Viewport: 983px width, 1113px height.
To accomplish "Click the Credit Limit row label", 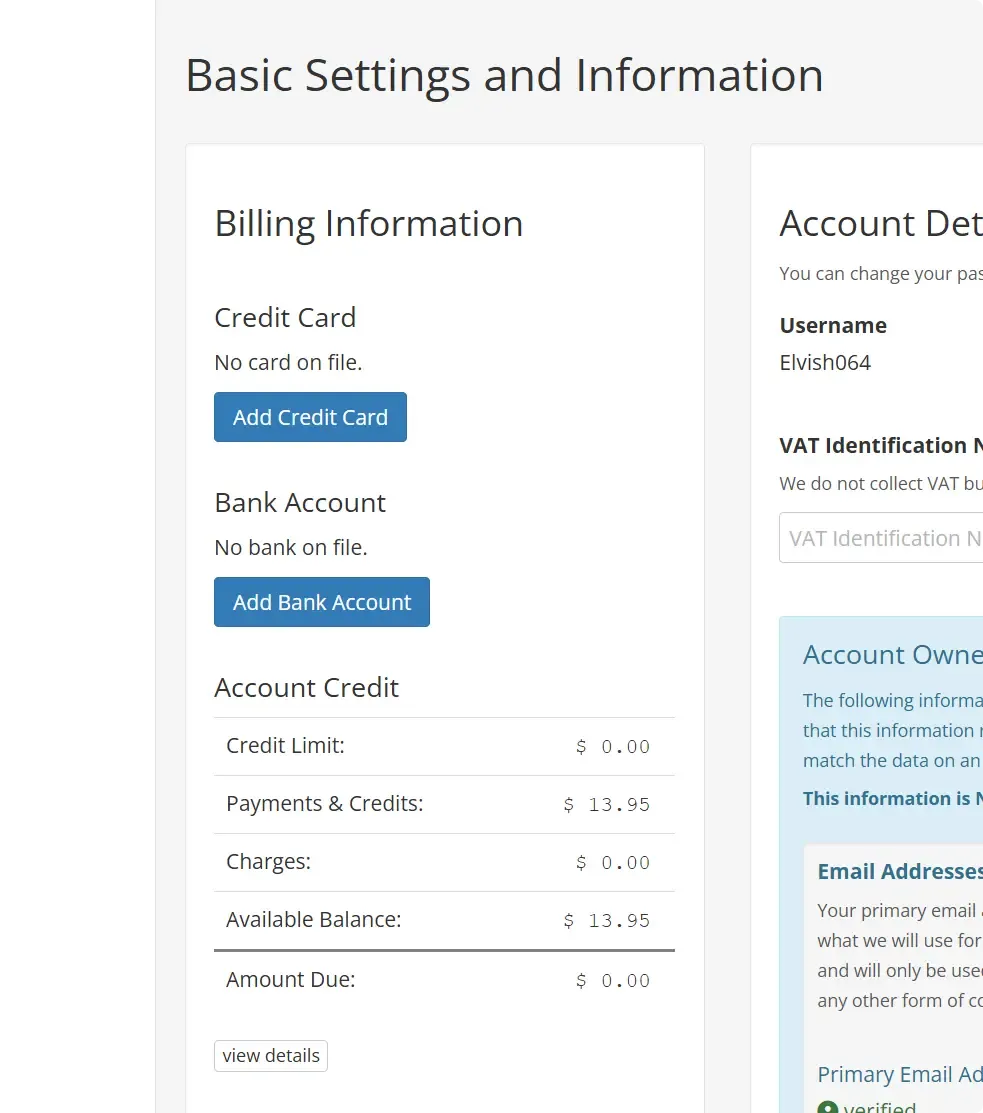I will point(285,746).
